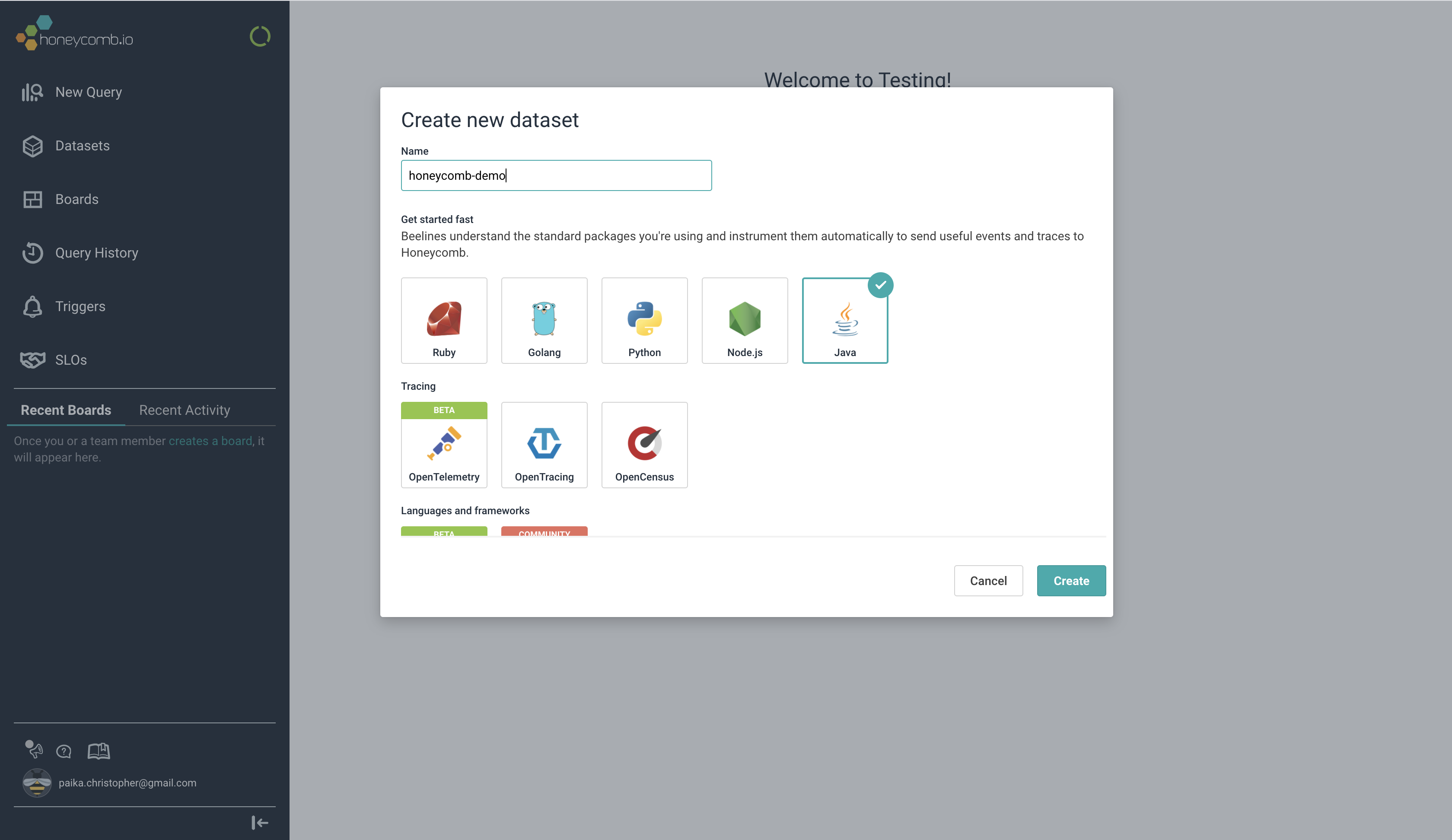Select the OpenCensus tracing option
The width and height of the screenshot is (1452, 840).
644,444
